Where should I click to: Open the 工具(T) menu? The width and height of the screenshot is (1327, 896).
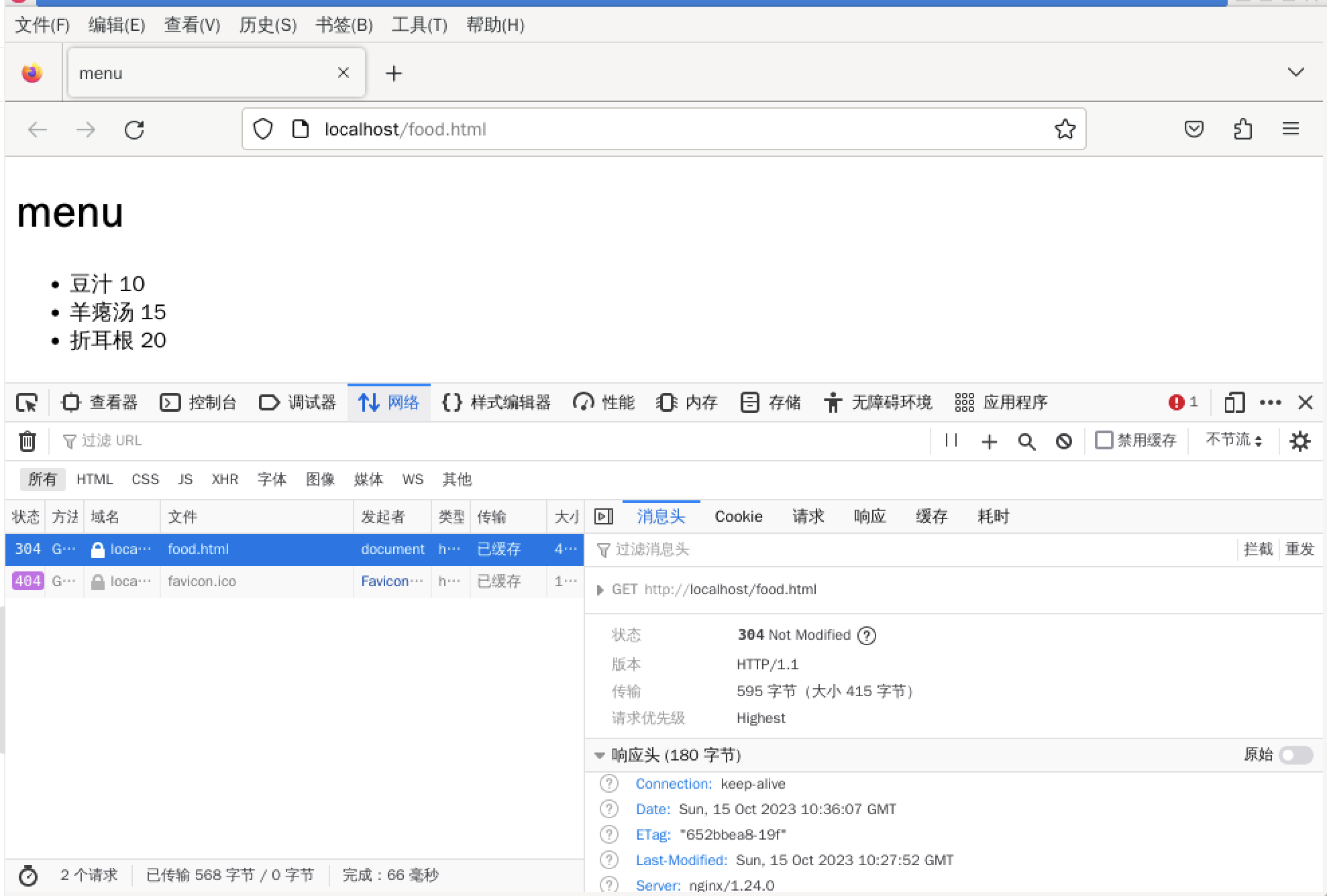pyautogui.click(x=419, y=25)
